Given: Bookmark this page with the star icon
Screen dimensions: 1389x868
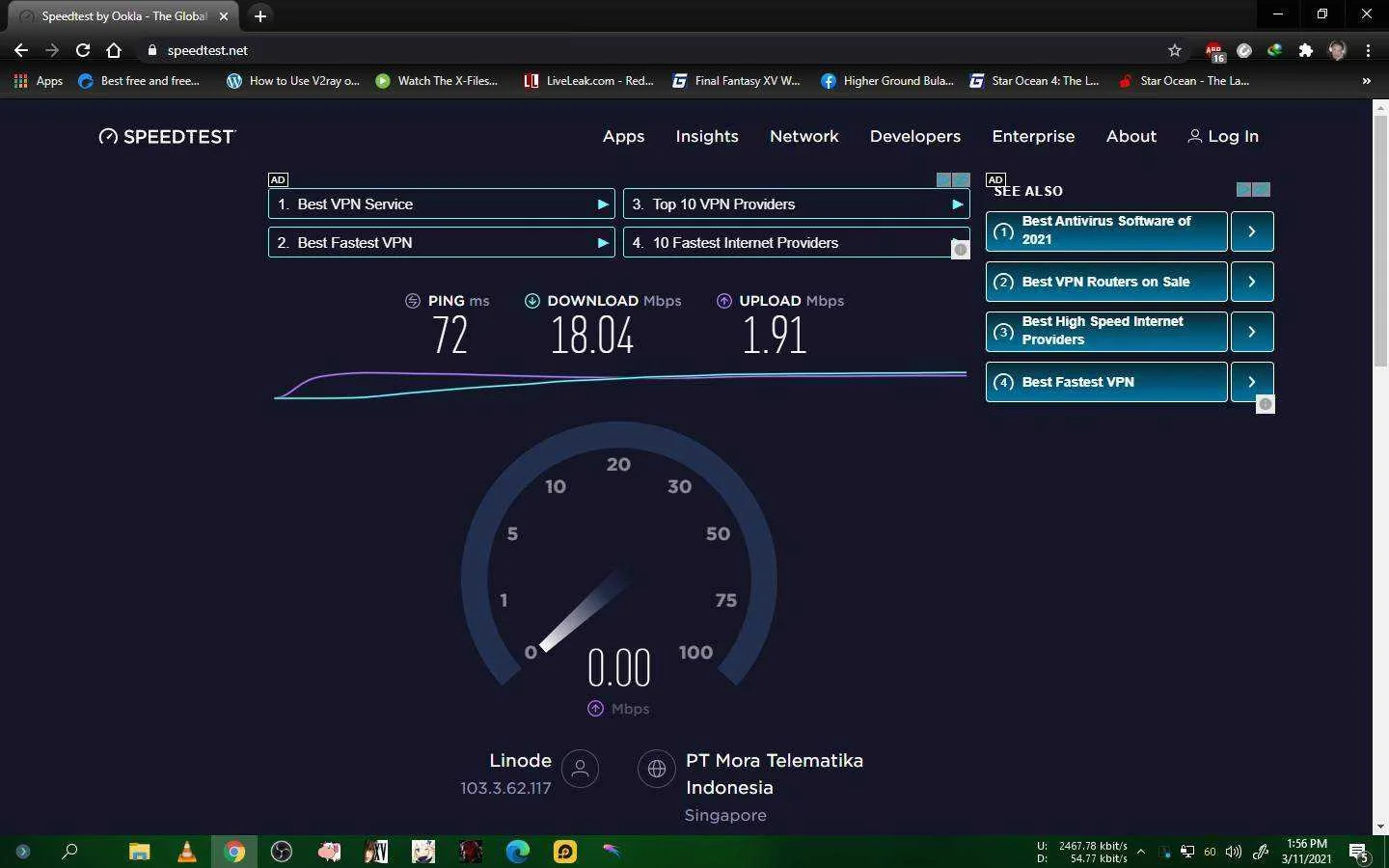Looking at the screenshot, I should click(1175, 50).
